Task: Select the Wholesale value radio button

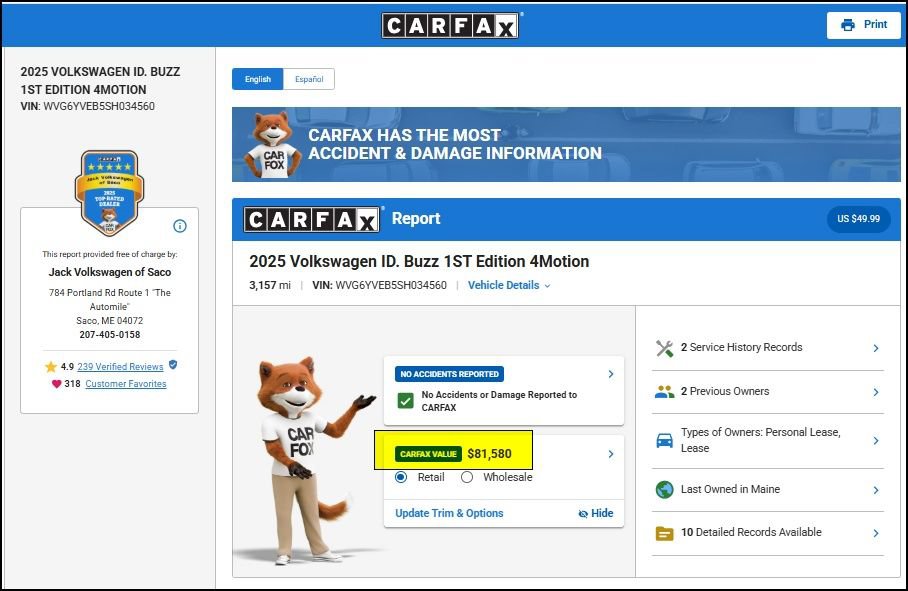Action: click(467, 477)
